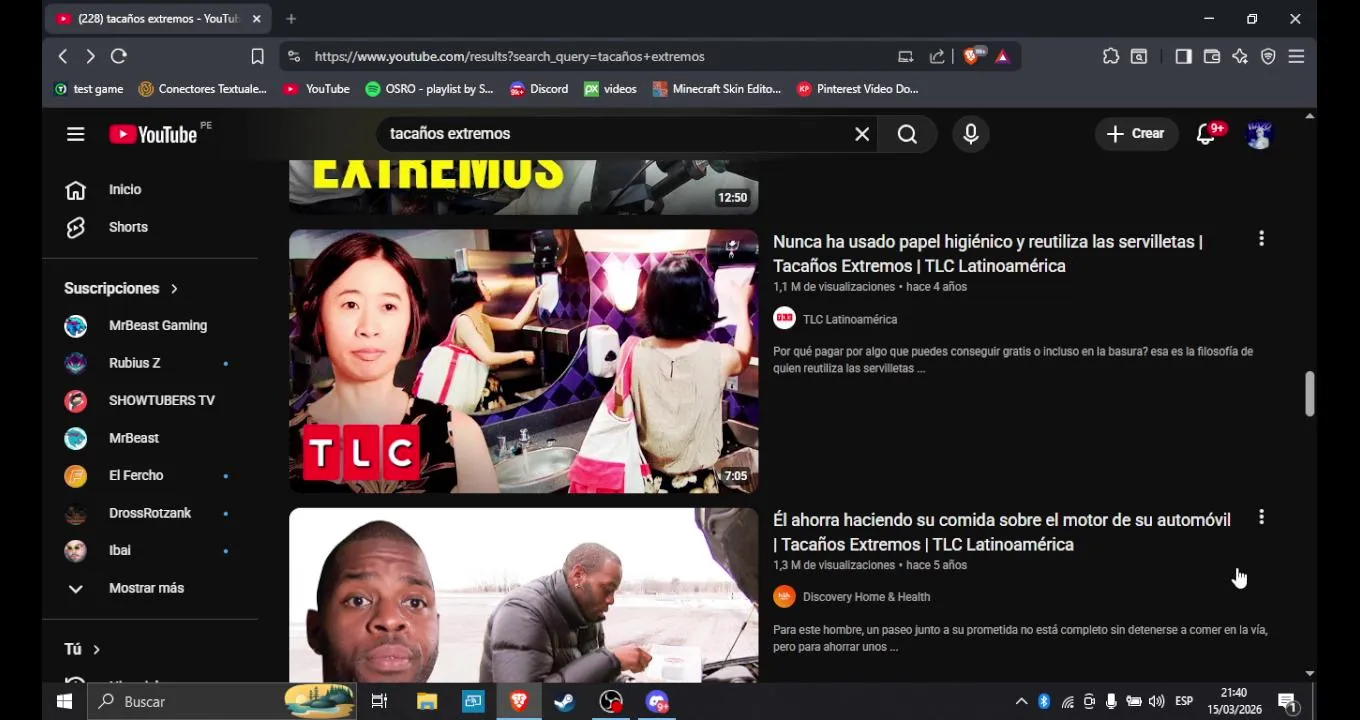Open the notifications bell
The image size is (1360, 720).
[1207, 134]
